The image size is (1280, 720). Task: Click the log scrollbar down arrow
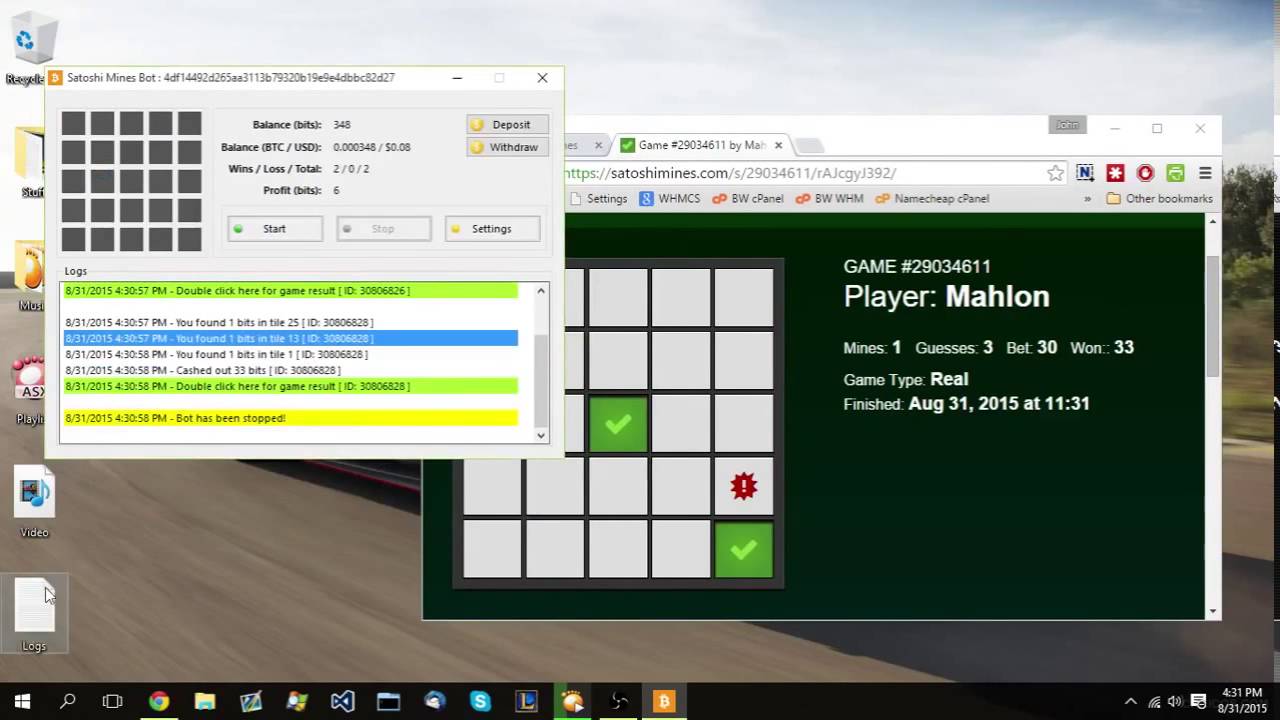[x=541, y=435]
